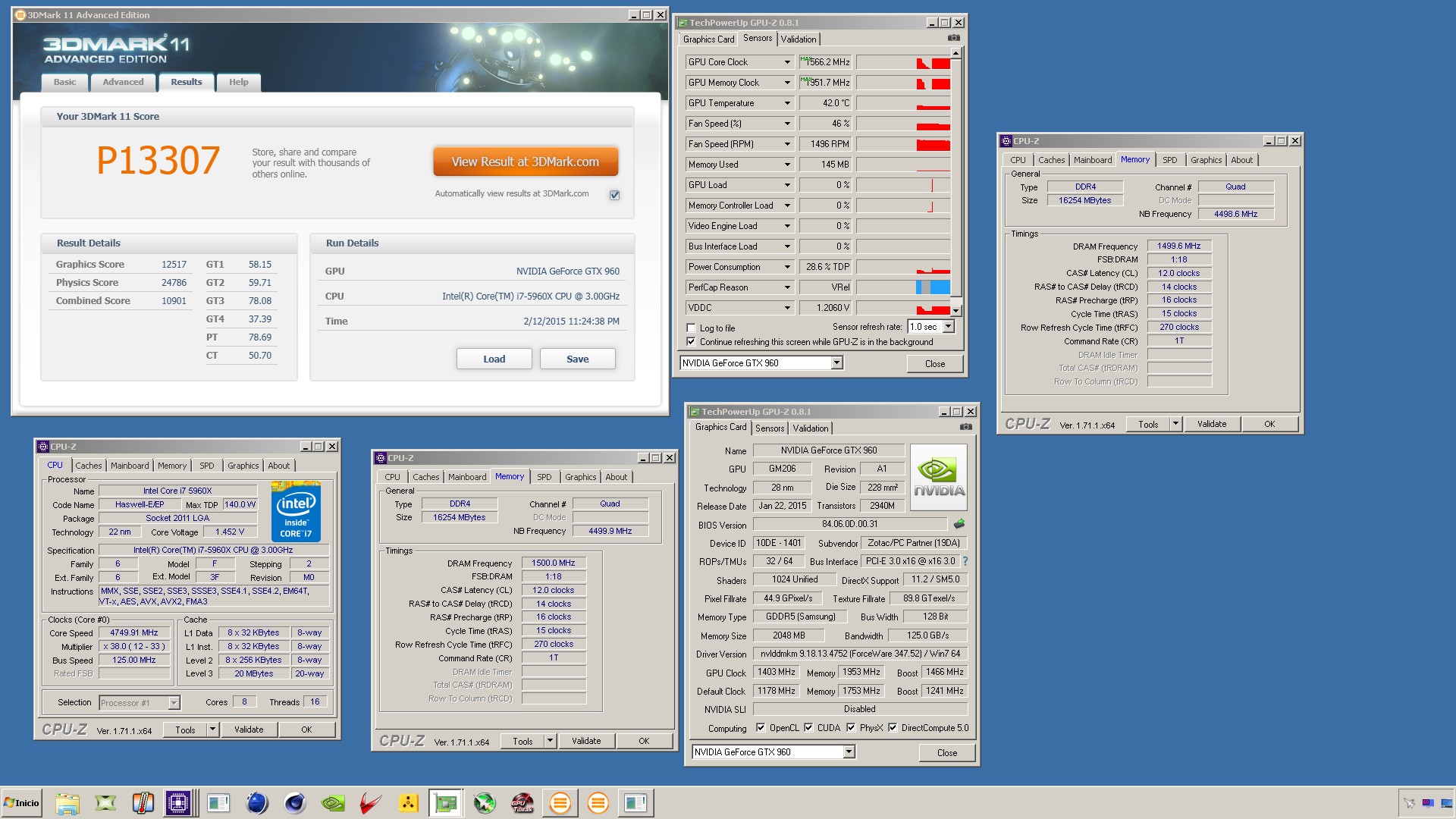
Task: Open the Sensor refresh rate dropdown
Action: pos(948,327)
